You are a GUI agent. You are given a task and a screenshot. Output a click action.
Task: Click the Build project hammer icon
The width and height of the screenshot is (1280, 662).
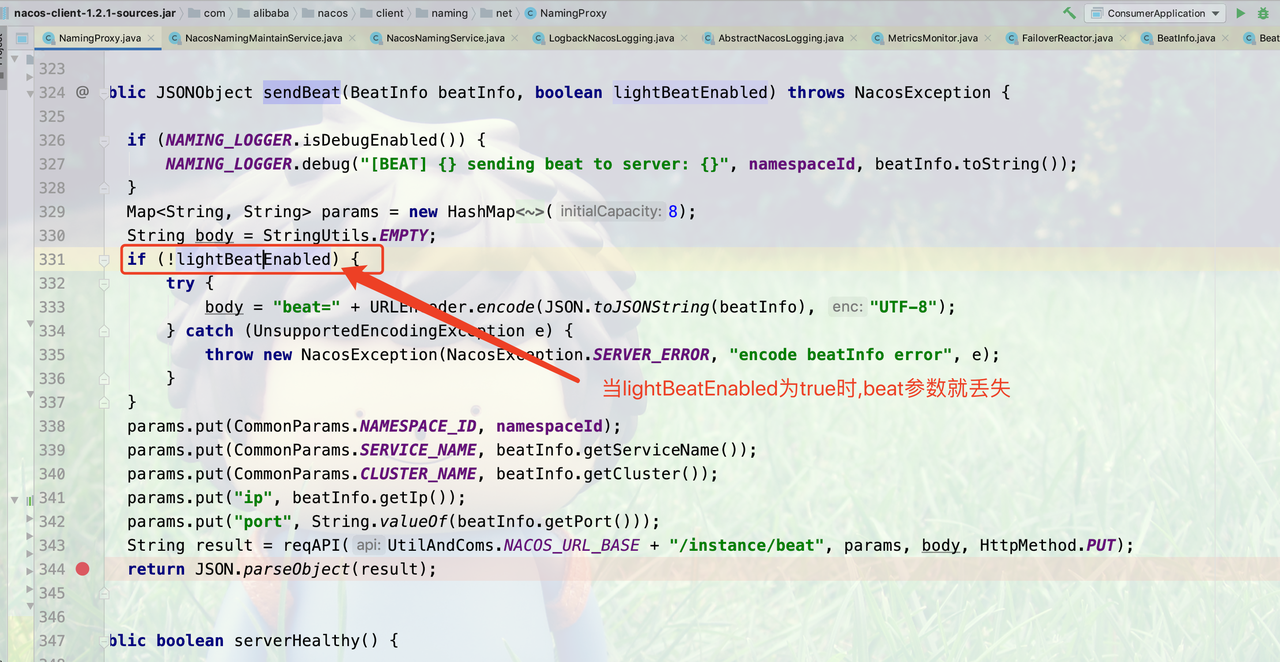pyautogui.click(x=1070, y=13)
